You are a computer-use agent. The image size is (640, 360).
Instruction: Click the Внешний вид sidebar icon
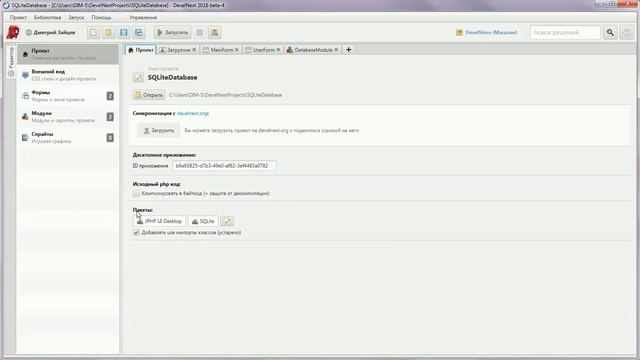coord(25,75)
